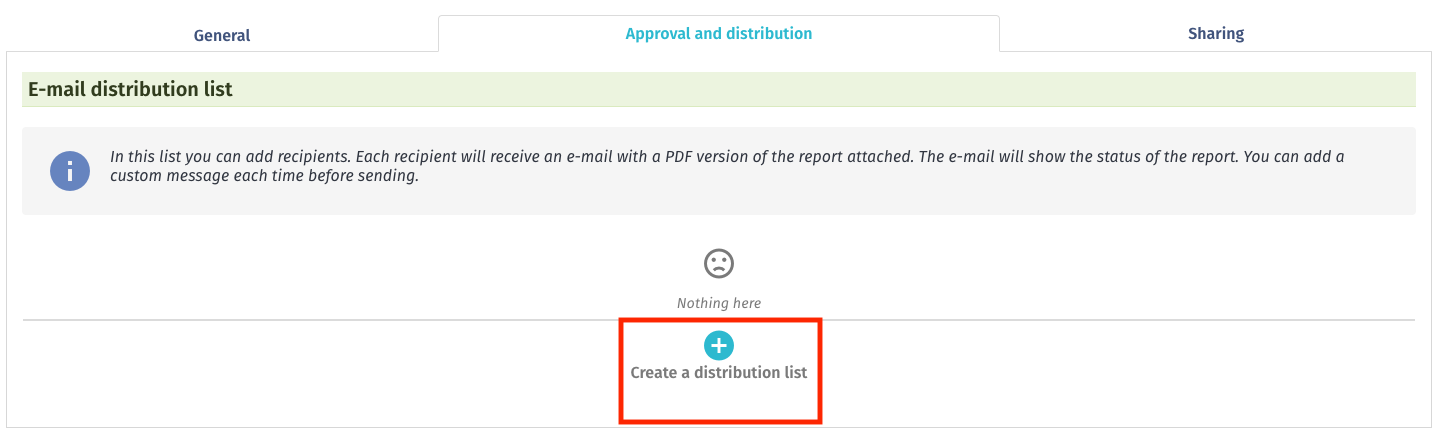Click the gray information banner background
1442x437 pixels.
point(719,170)
